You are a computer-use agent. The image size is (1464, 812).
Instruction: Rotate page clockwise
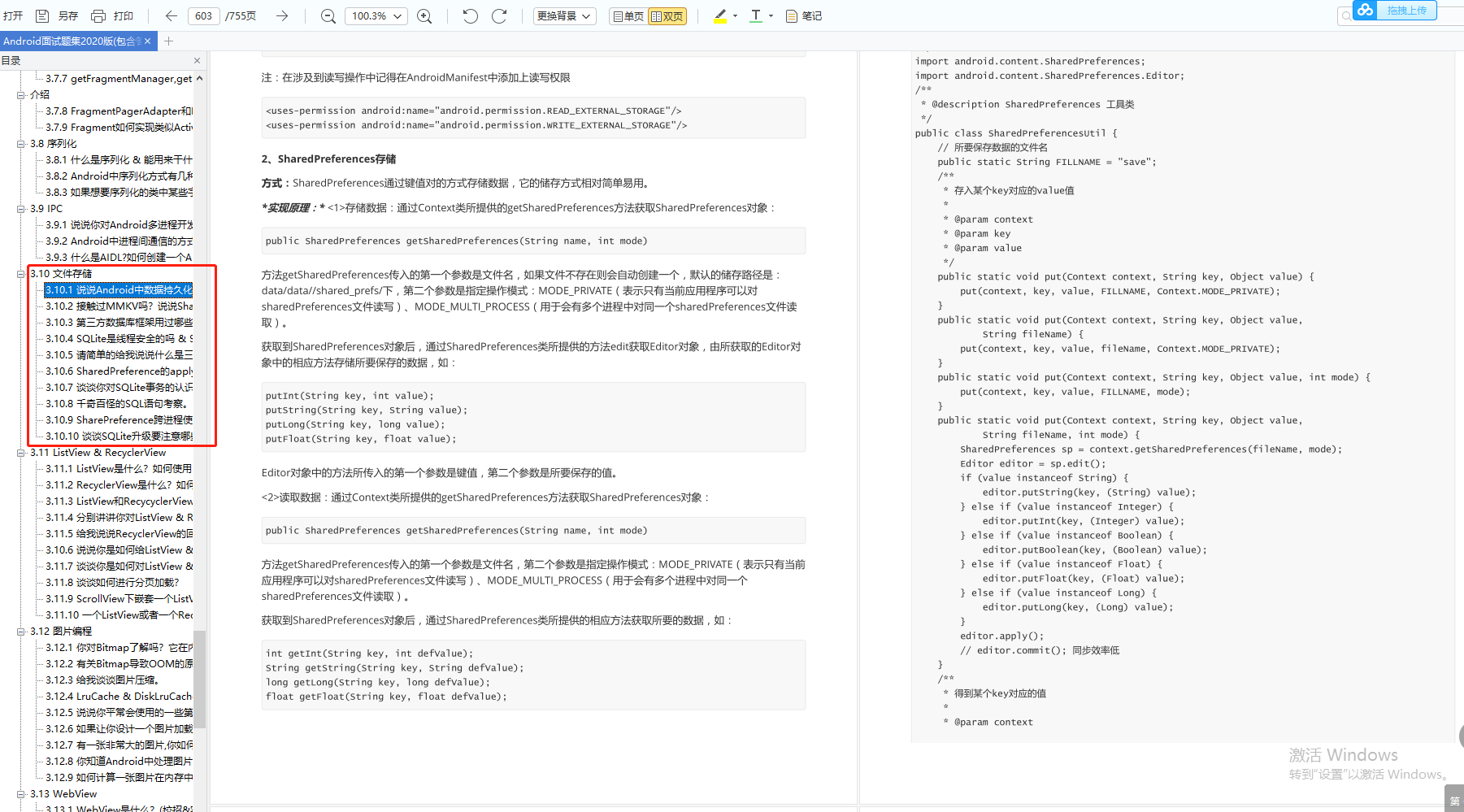[x=499, y=15]
